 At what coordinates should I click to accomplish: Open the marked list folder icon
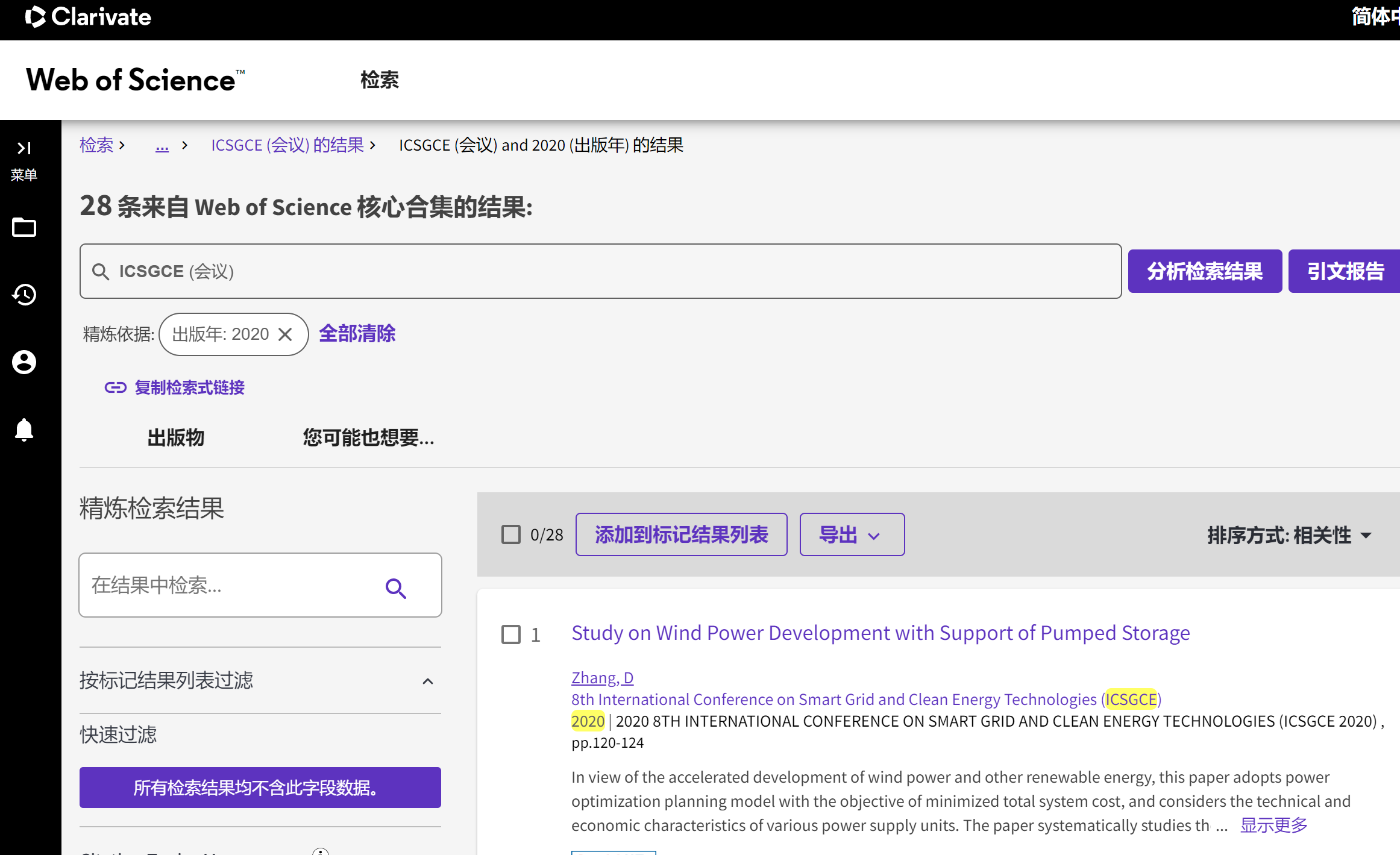[24, 228]
